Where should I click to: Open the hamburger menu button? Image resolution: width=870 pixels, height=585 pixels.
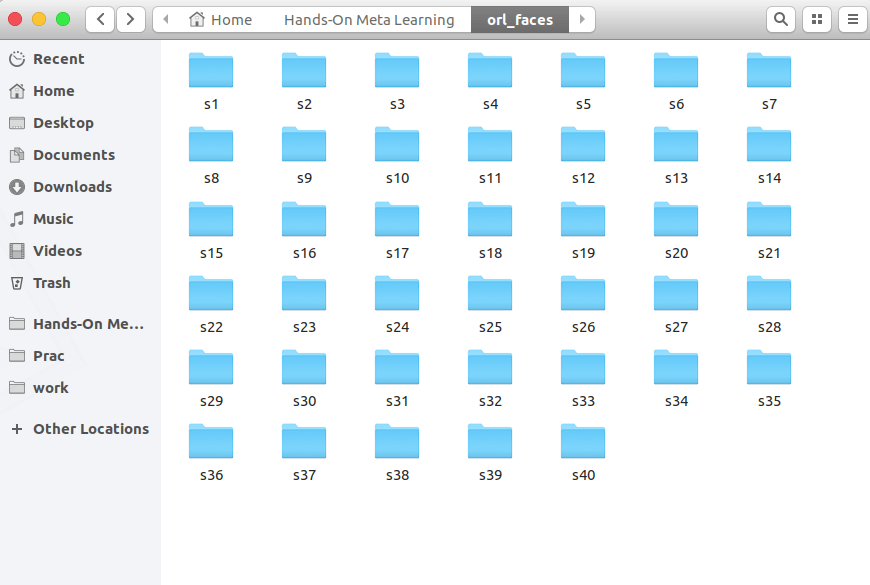point(852,19)
